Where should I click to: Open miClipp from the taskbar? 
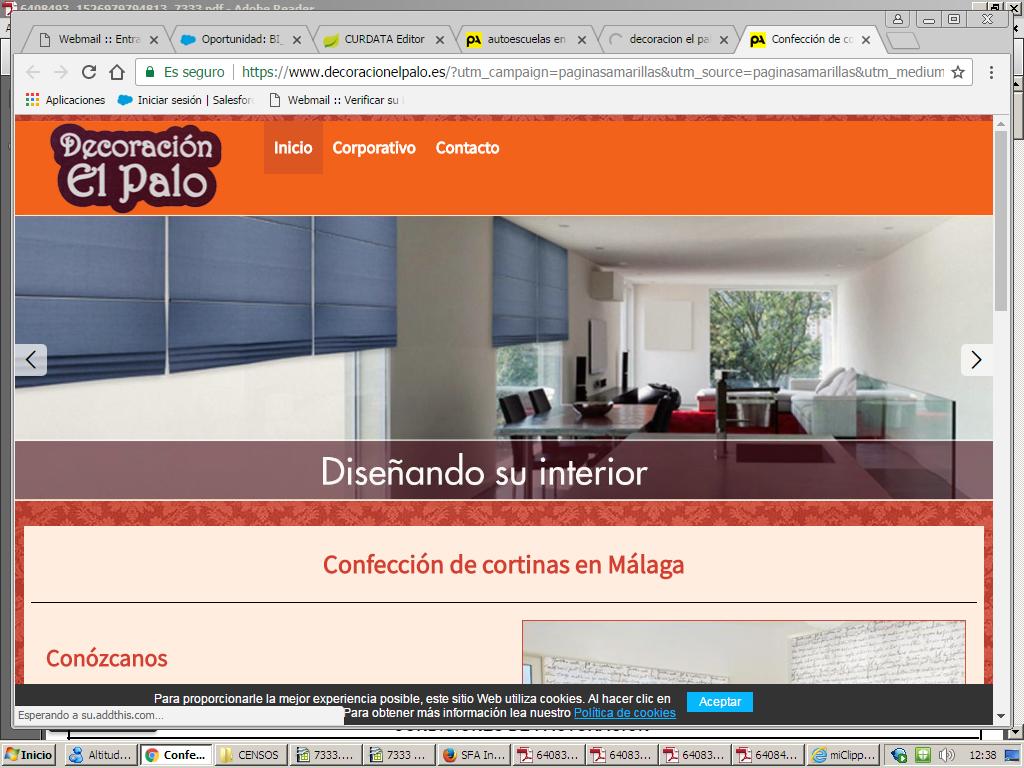coord(844,755)
